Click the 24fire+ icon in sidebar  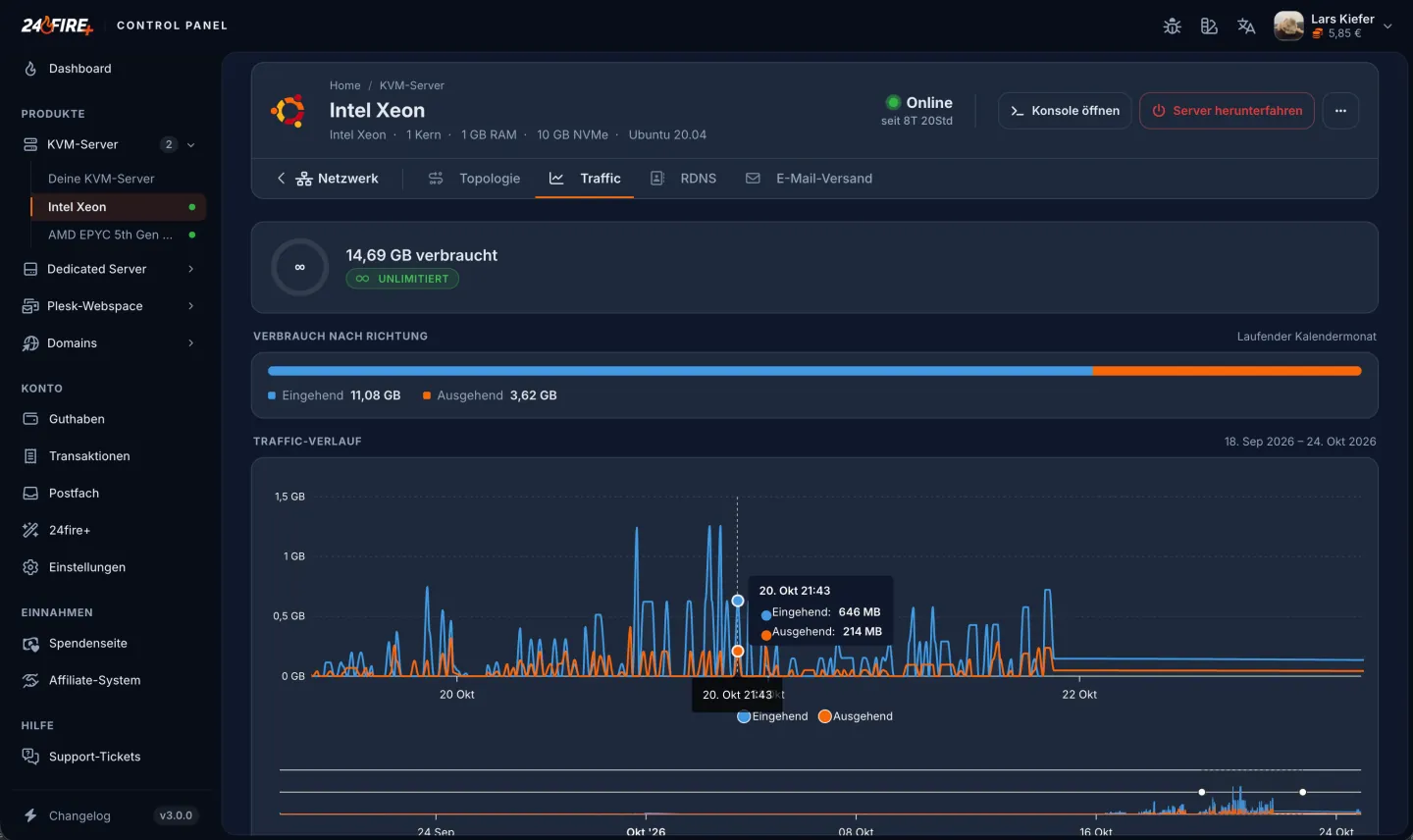30,531
